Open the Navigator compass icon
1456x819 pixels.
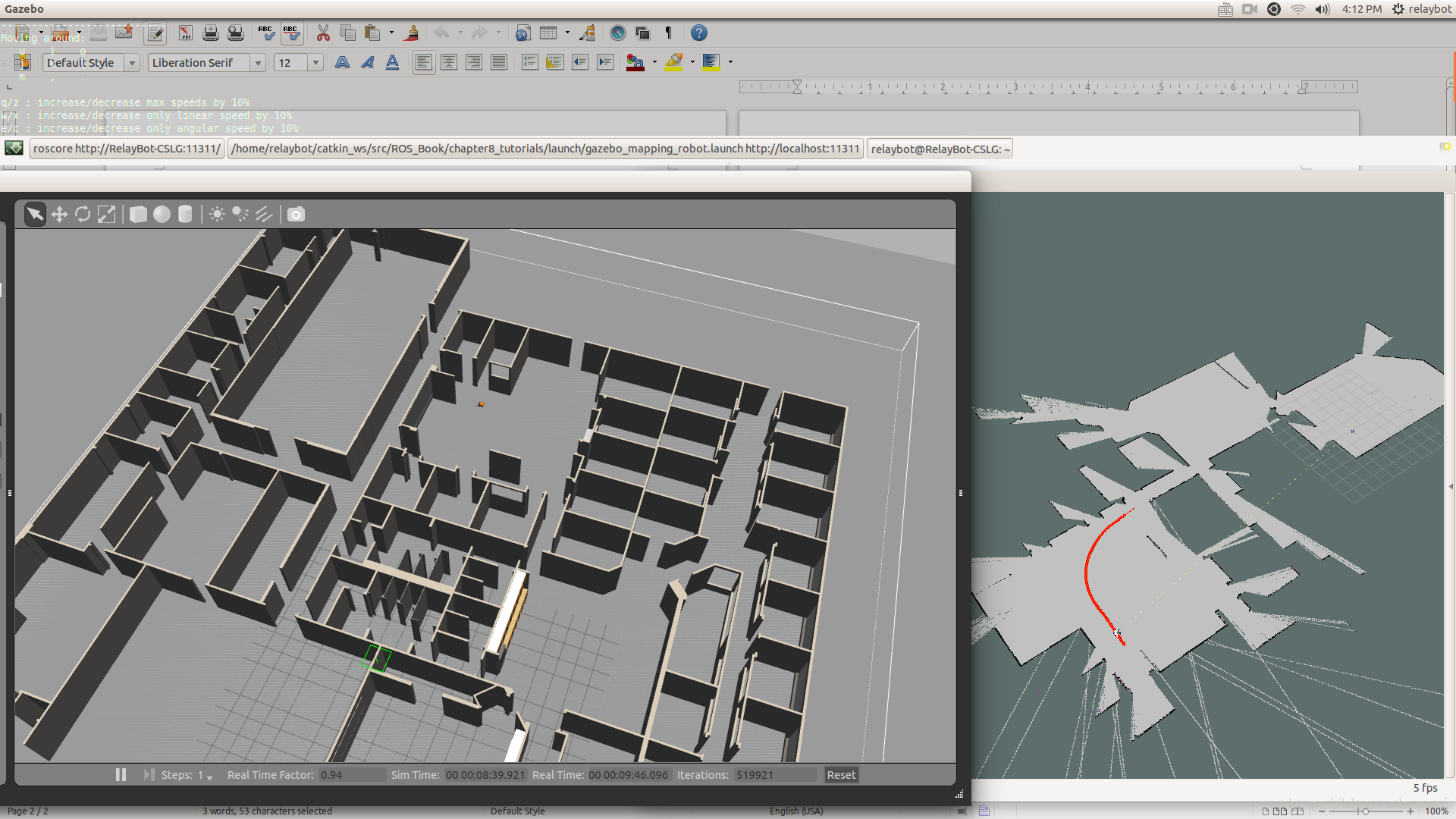pos(618,33)
